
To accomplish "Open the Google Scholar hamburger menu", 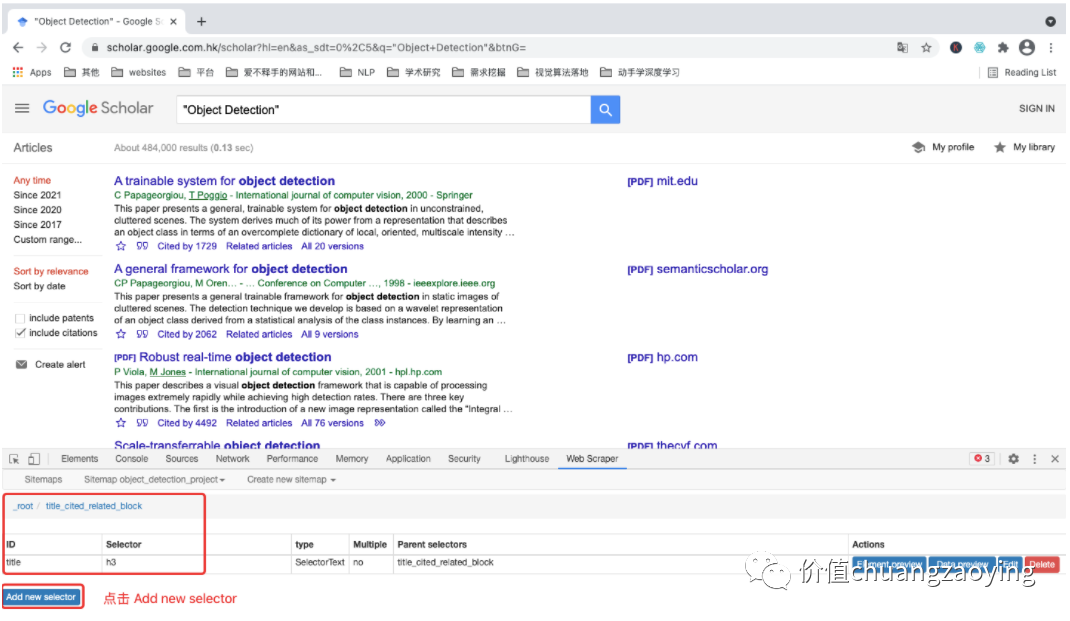I will (22, 108).
